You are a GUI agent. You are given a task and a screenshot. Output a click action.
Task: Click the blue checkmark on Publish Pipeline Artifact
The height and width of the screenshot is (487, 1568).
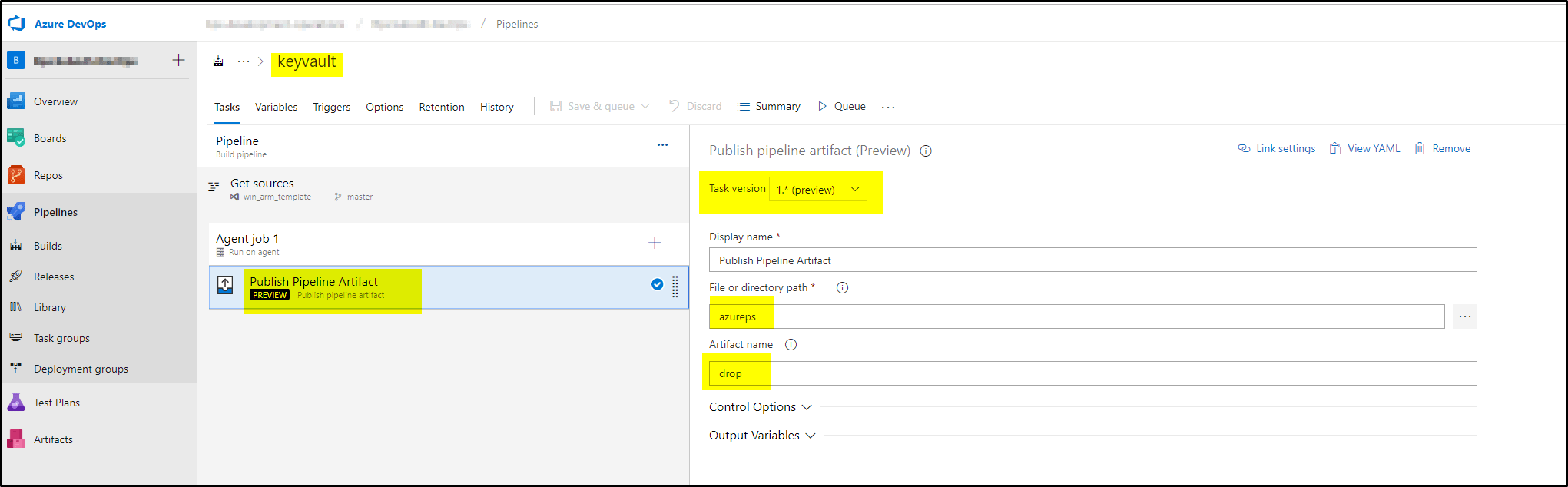pyautogui.click(x=657, y=284)
